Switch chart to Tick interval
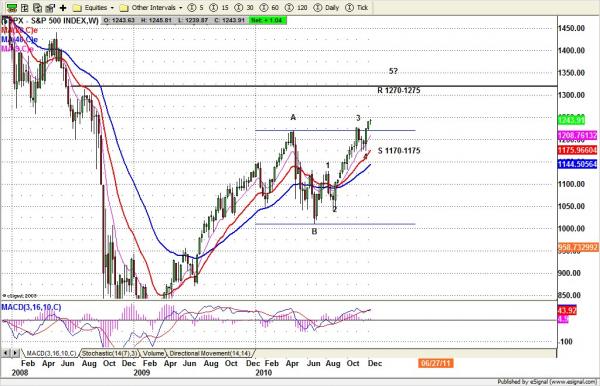This screenshot has width=600, height=386. [x=357, y=7]
